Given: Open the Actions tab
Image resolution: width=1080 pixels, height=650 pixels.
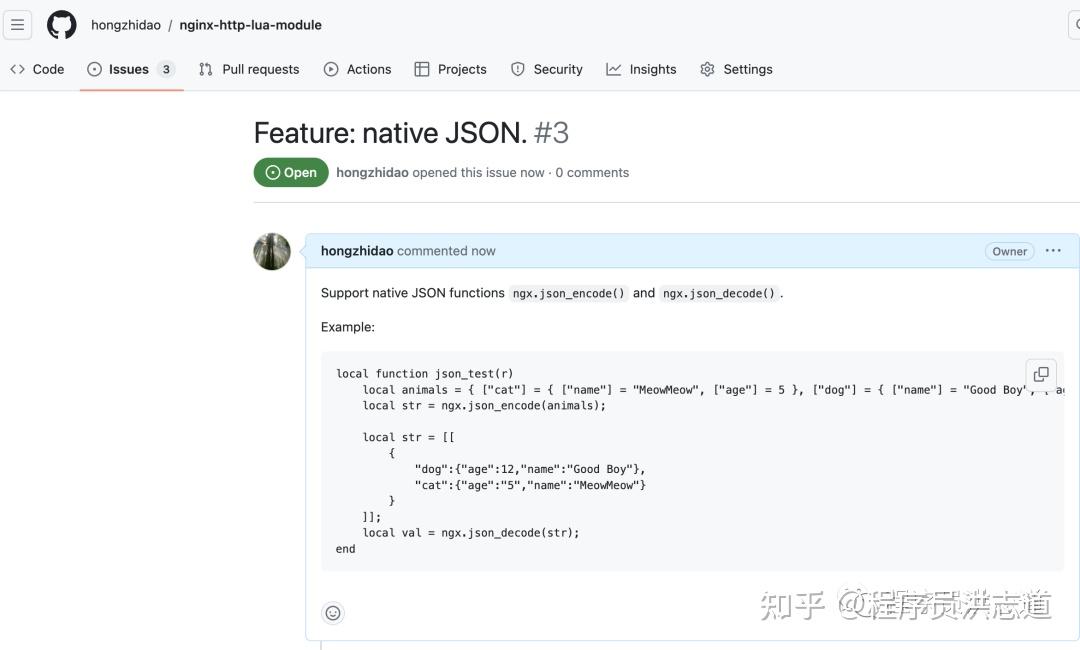Looking at the screenshot, I should pyautogui.click(x=357, y=69).
